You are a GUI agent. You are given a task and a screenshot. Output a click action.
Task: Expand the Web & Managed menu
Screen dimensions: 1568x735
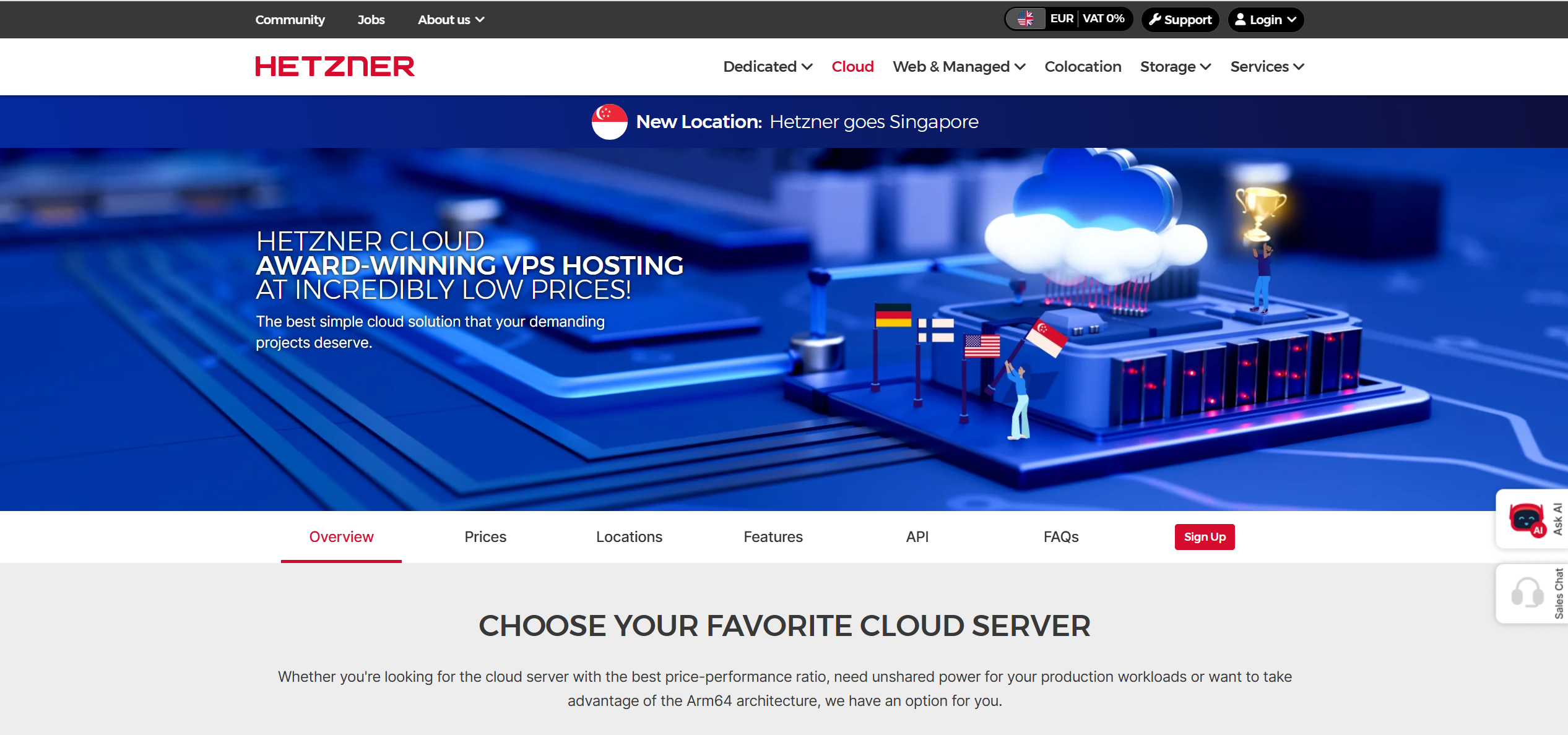tap(959, 66)
